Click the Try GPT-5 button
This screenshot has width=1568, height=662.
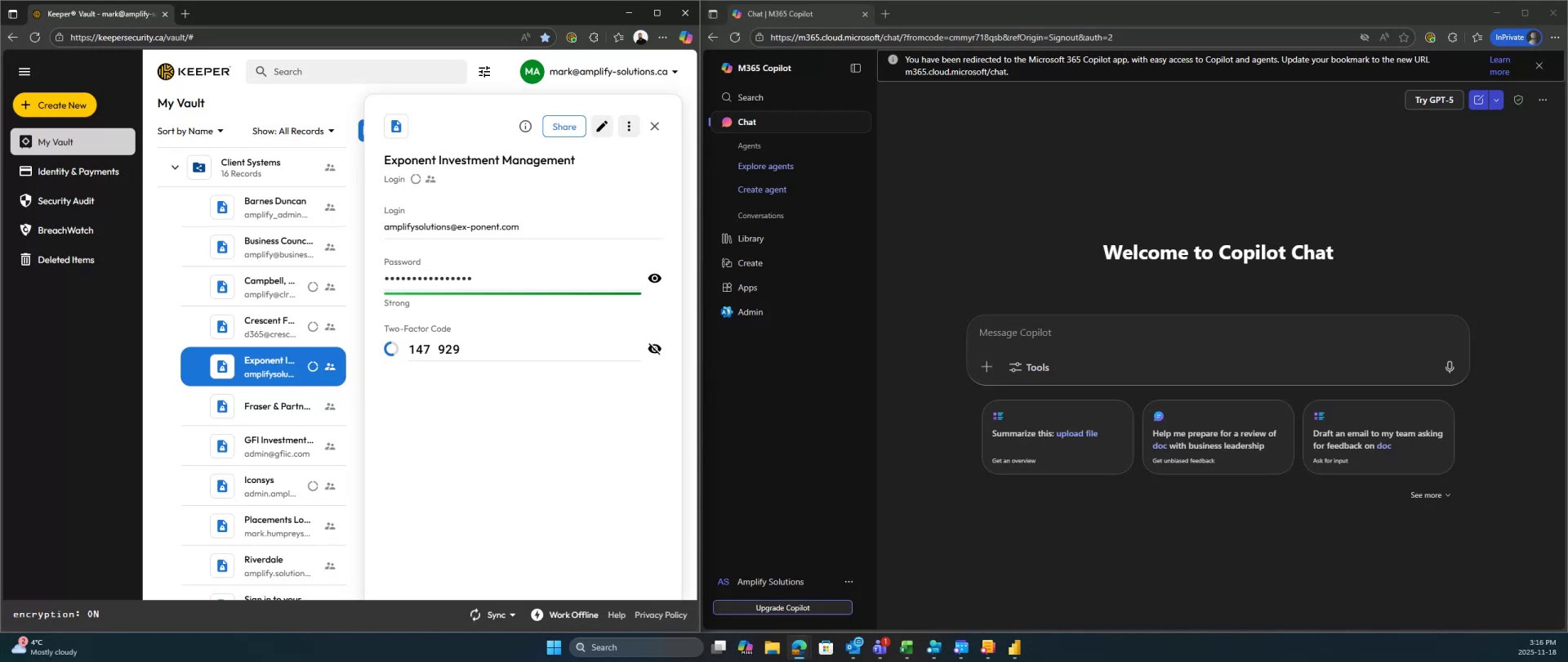pyautogui.click(x=1434, y=100)
